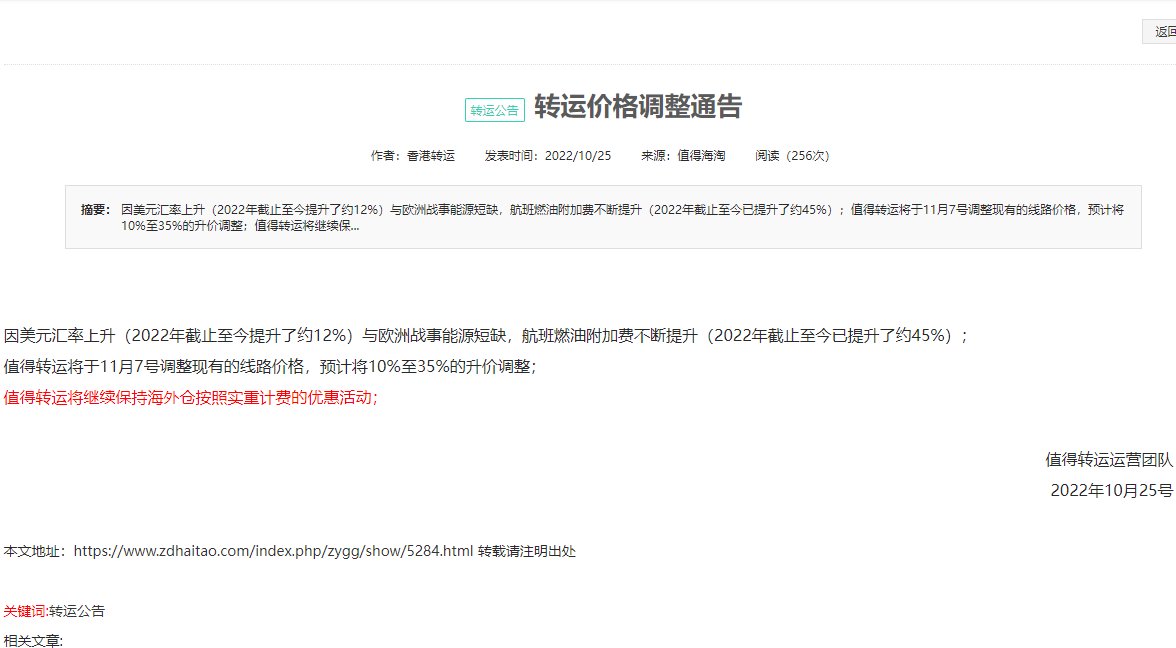The width and height of the screenshot is (1176, 648).
Task: Click the keyword 转运公告 after 关键词
Action: point(77,611)
